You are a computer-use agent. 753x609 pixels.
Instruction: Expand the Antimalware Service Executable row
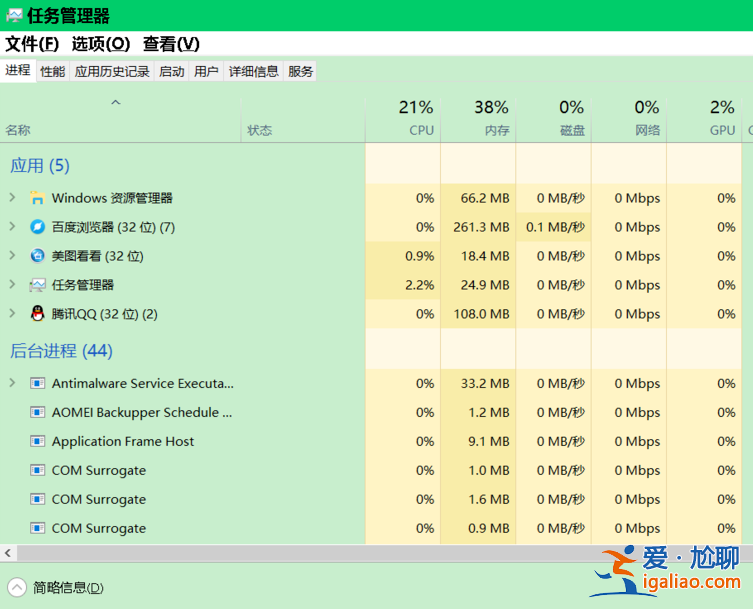[12, 383]
